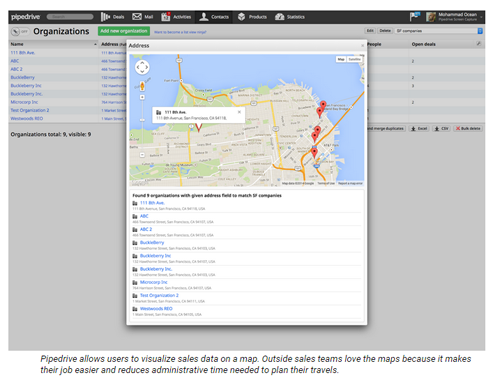Open Test Organization 2 in dialog list

(159, 296)
